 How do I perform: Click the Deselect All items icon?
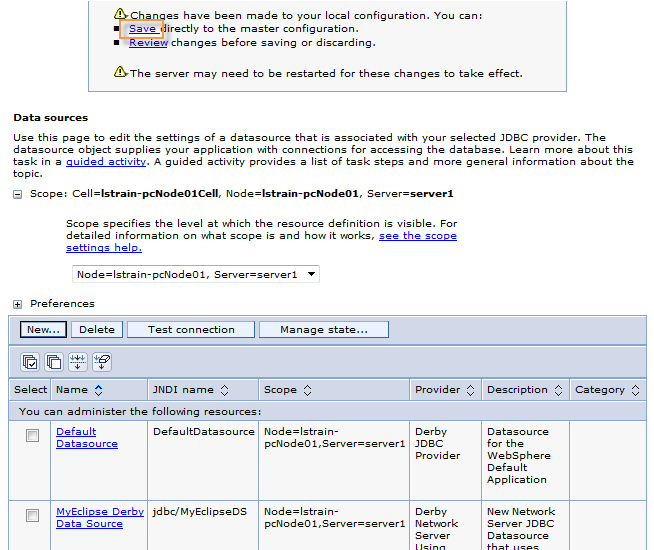(54, 362)
